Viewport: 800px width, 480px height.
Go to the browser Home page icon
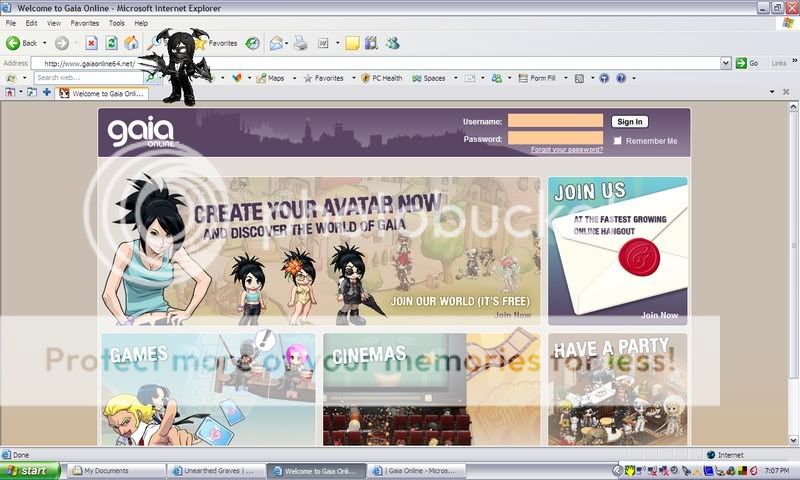pos(131,43)
